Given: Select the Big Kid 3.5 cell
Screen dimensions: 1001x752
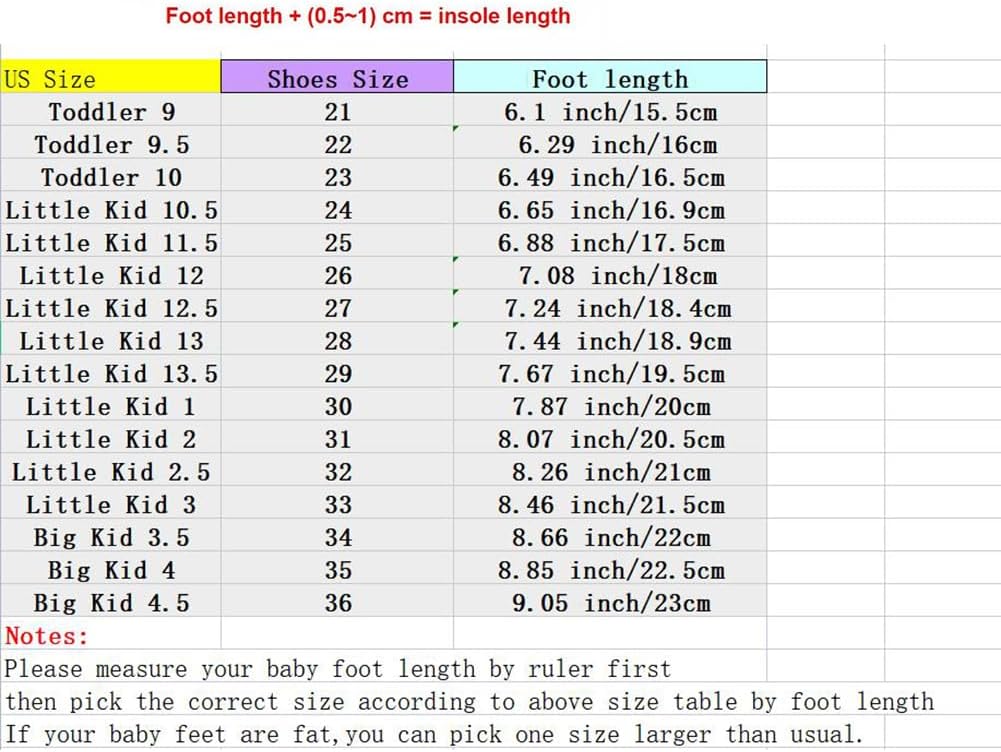Looking at the screenshot, I should pyautogui.click(x=111, y=537).
